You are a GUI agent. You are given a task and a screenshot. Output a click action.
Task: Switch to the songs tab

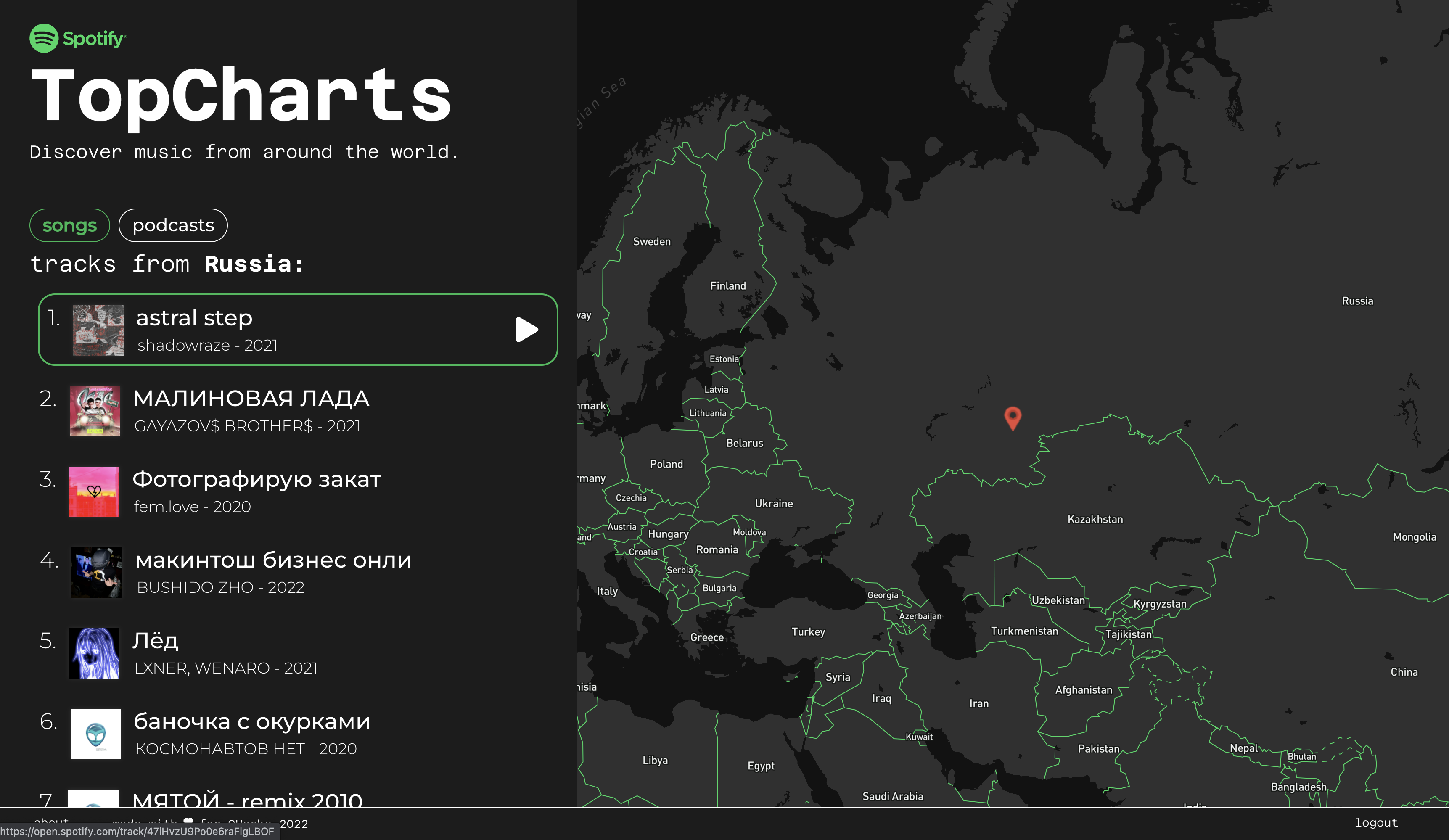tap(69, 225)
